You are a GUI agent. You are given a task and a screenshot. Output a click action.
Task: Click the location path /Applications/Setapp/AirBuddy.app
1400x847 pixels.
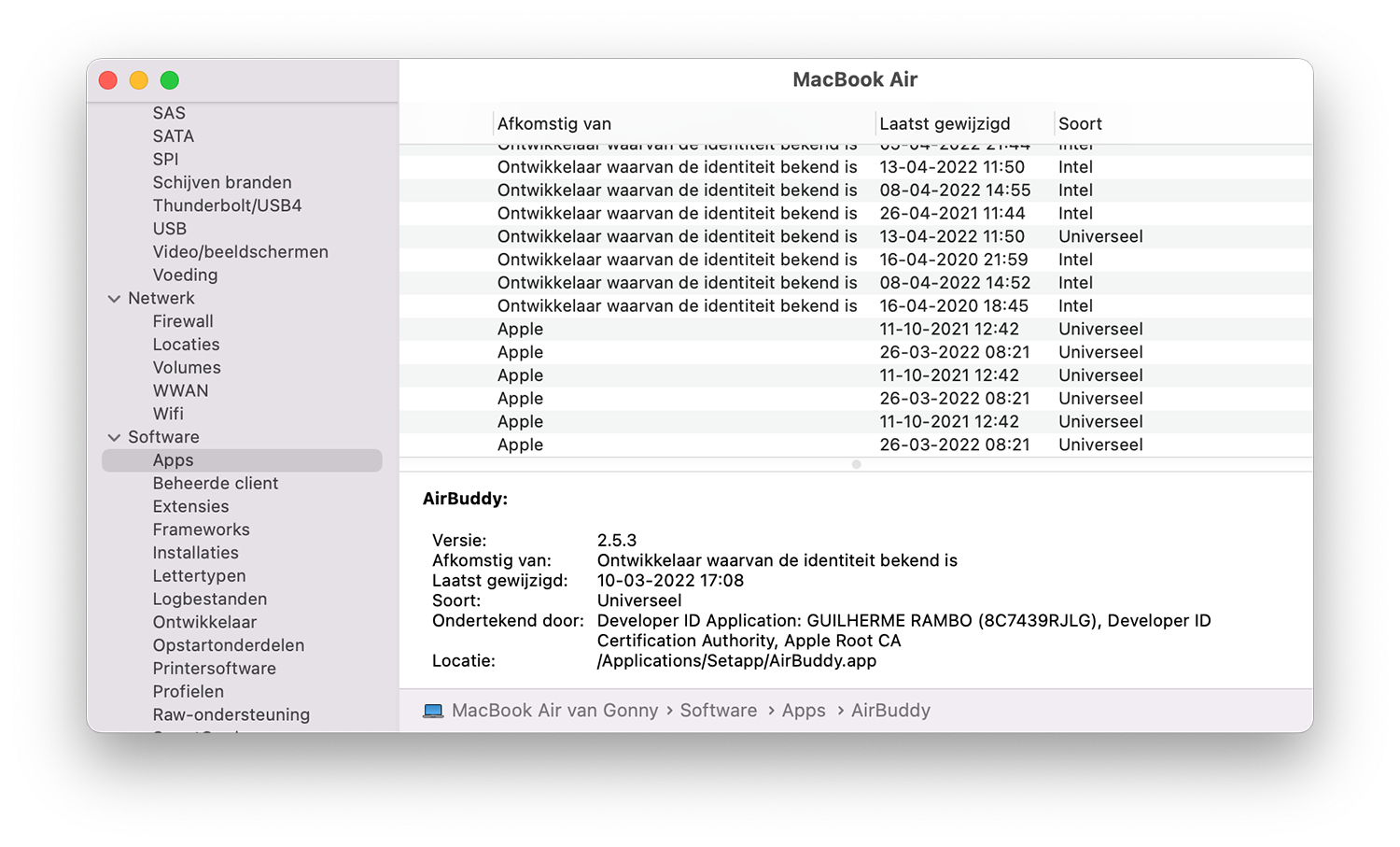point(736,661)
